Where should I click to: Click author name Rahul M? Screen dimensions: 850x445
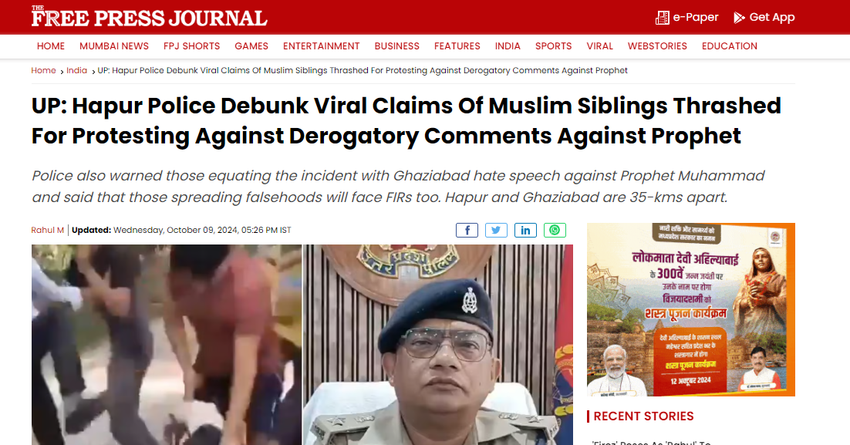[x=47, y=230]
